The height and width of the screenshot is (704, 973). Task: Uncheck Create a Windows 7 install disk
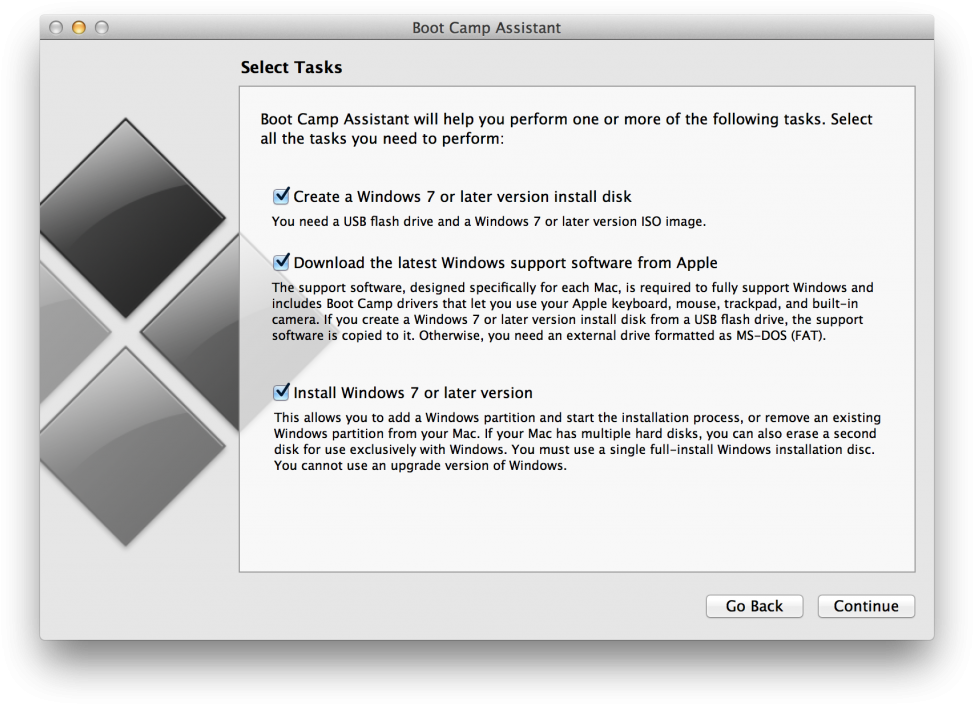[281, 197]
